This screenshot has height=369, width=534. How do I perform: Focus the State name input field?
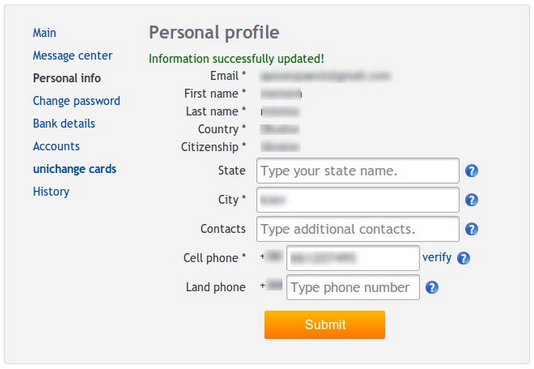pos(358,171)
